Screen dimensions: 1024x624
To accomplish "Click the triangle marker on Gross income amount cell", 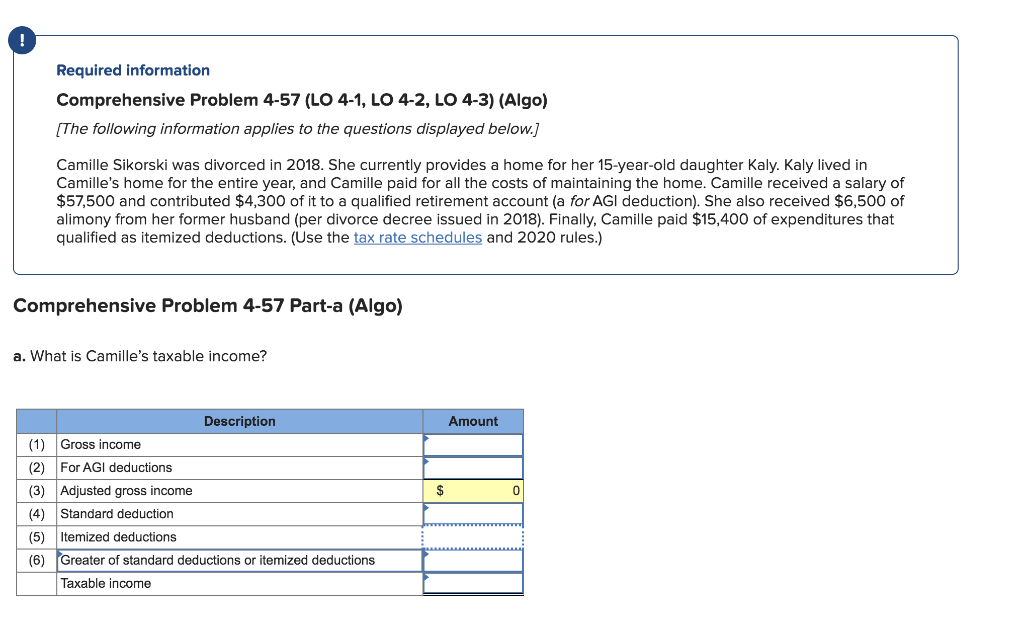I will 428,436.
